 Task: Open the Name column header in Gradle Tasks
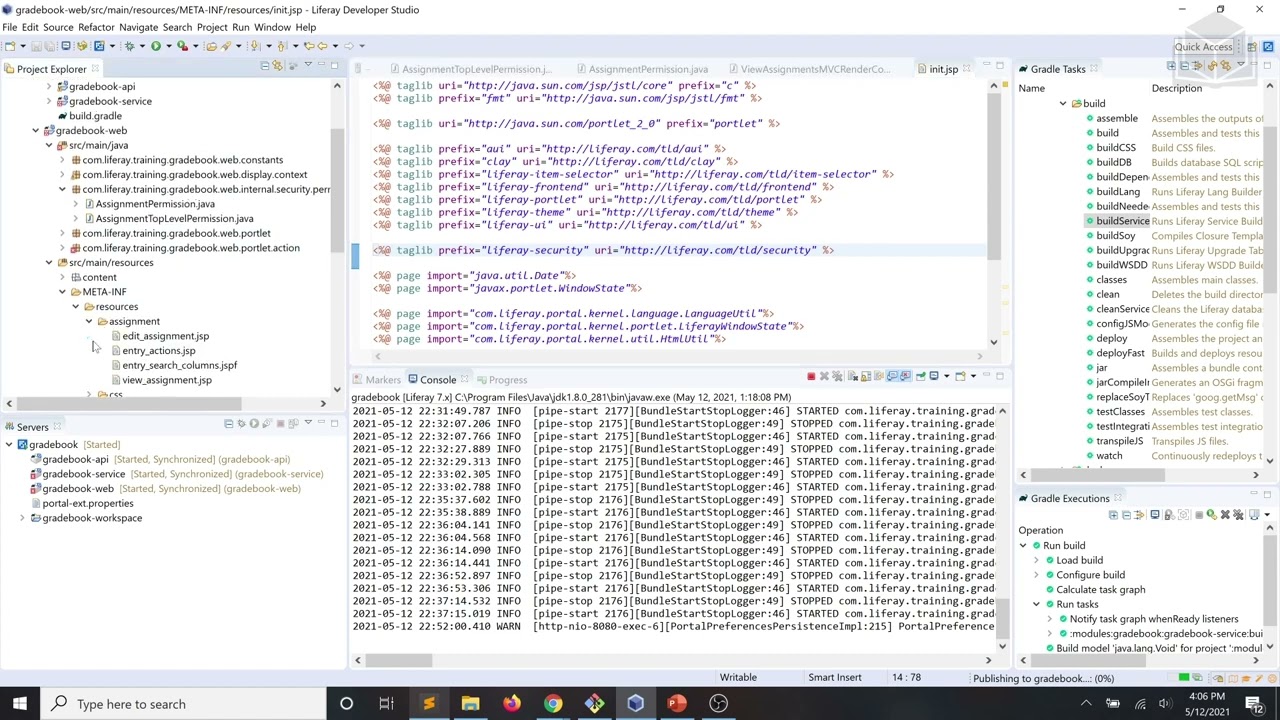1031,88
